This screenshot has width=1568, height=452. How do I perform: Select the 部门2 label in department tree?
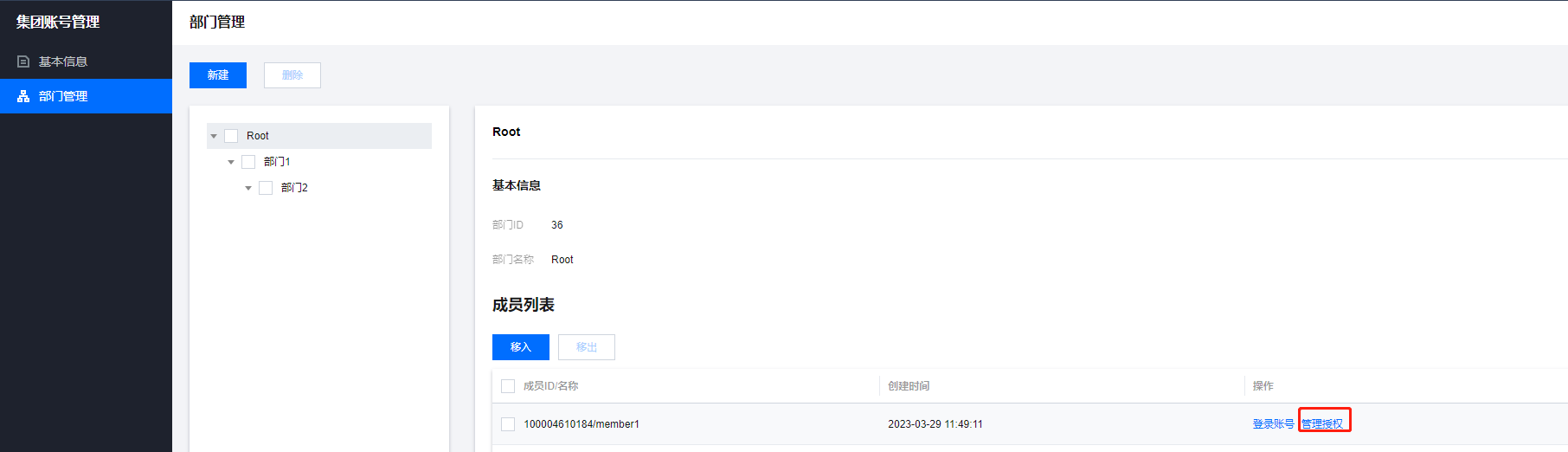(x=294, y=188)
